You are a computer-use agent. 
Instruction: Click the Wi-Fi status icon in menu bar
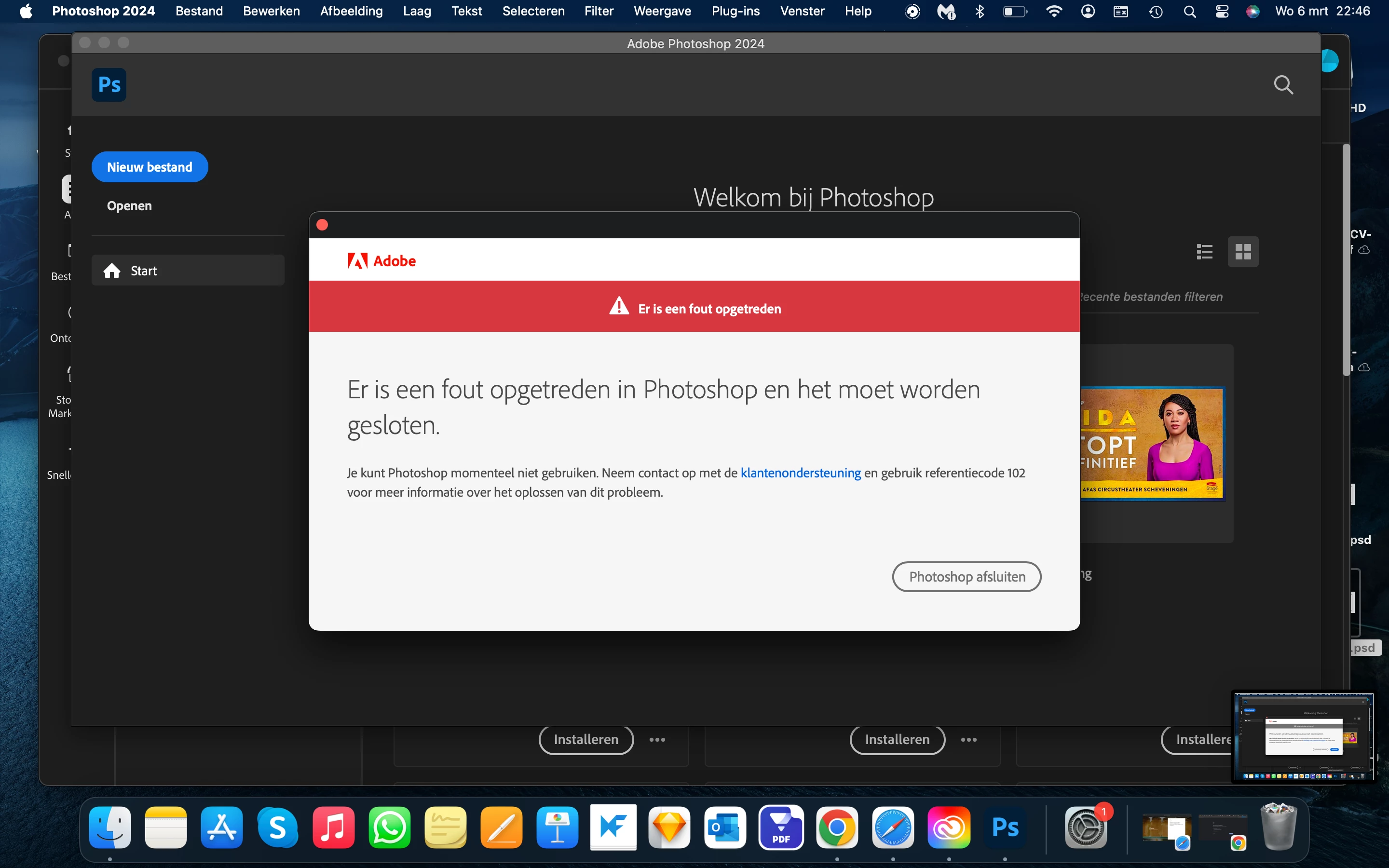click(x=1054, y=12)
